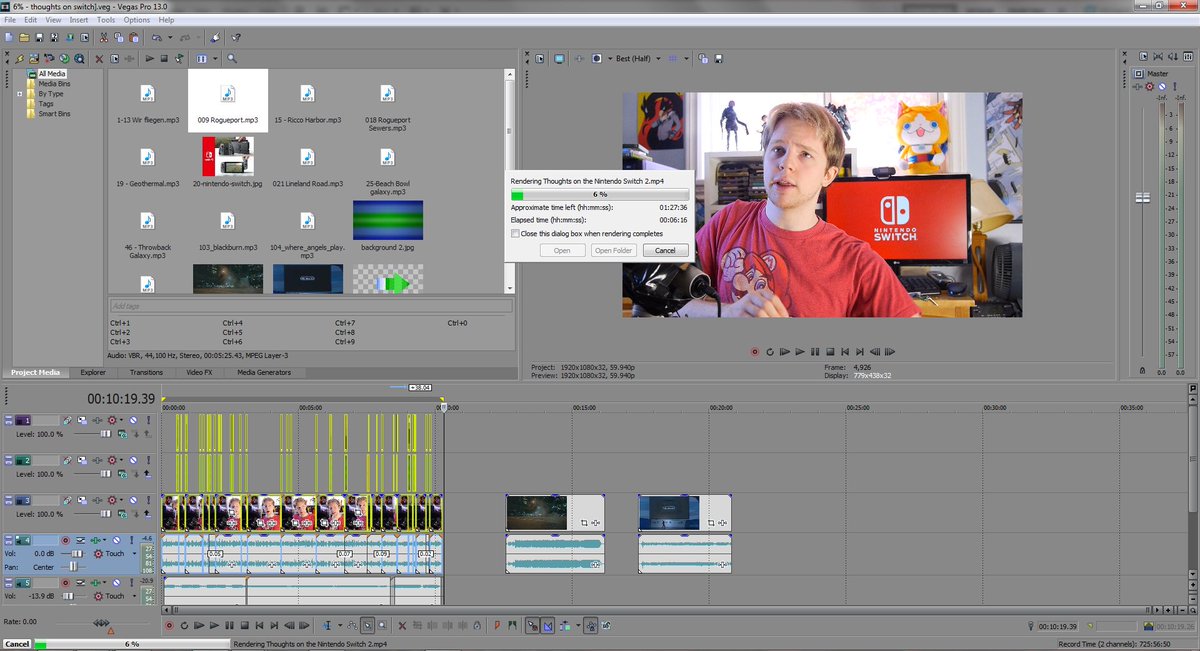Click the Insert Marker orange flag icon

(x=497, y=626)
